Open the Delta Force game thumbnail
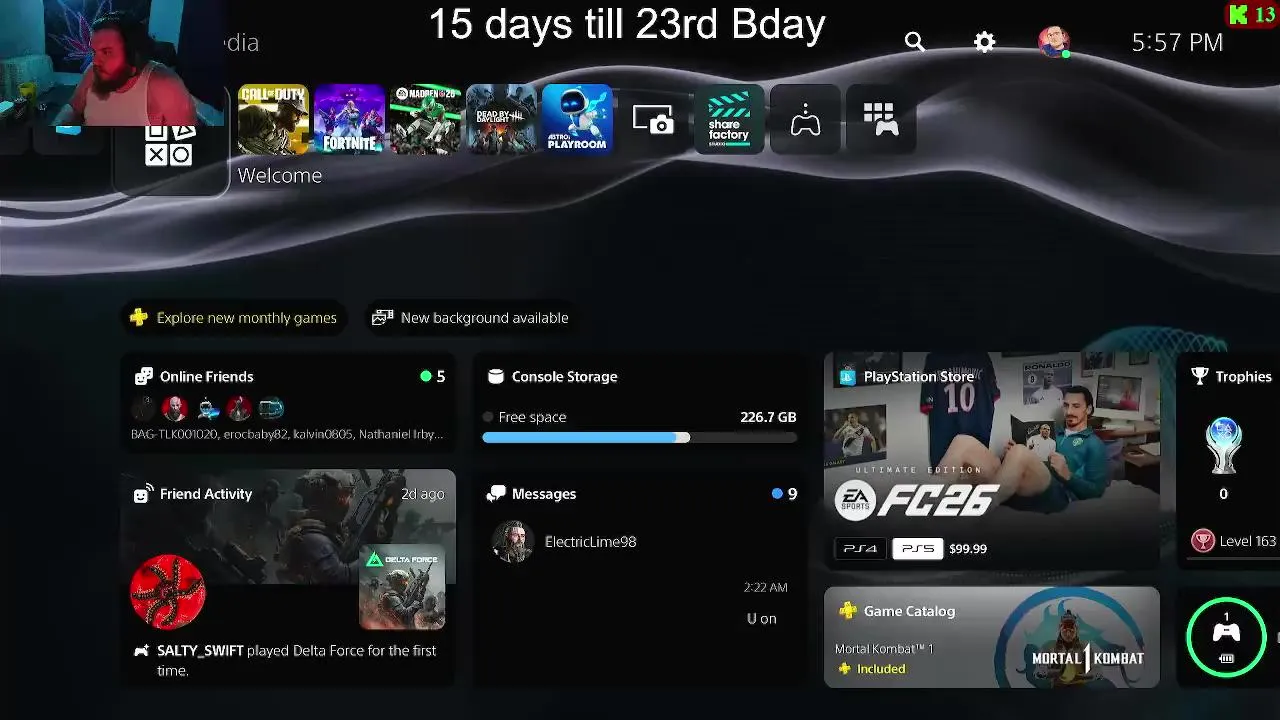 tap(402, 588)
